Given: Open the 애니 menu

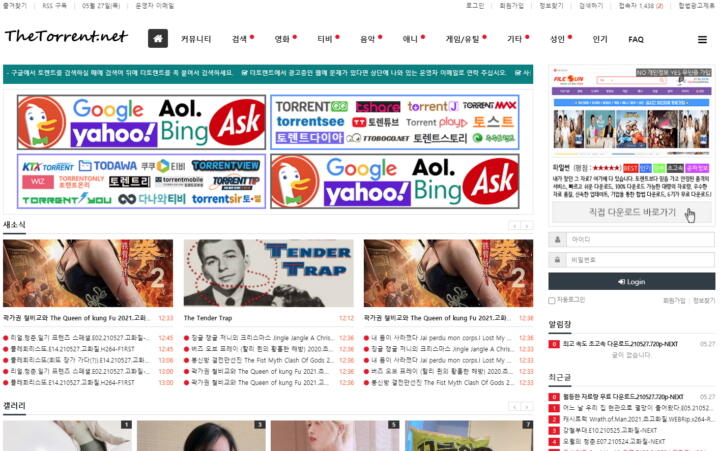Looking at the screenshot, I should 410,39.
